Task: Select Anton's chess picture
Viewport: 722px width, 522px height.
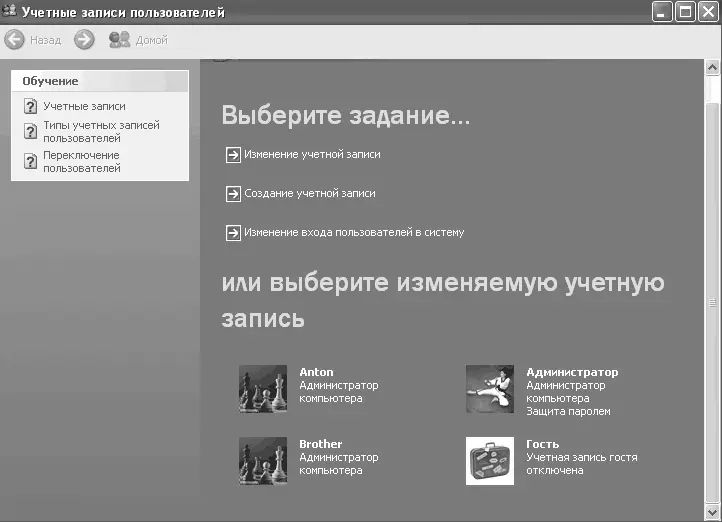Action: point(263,389)
